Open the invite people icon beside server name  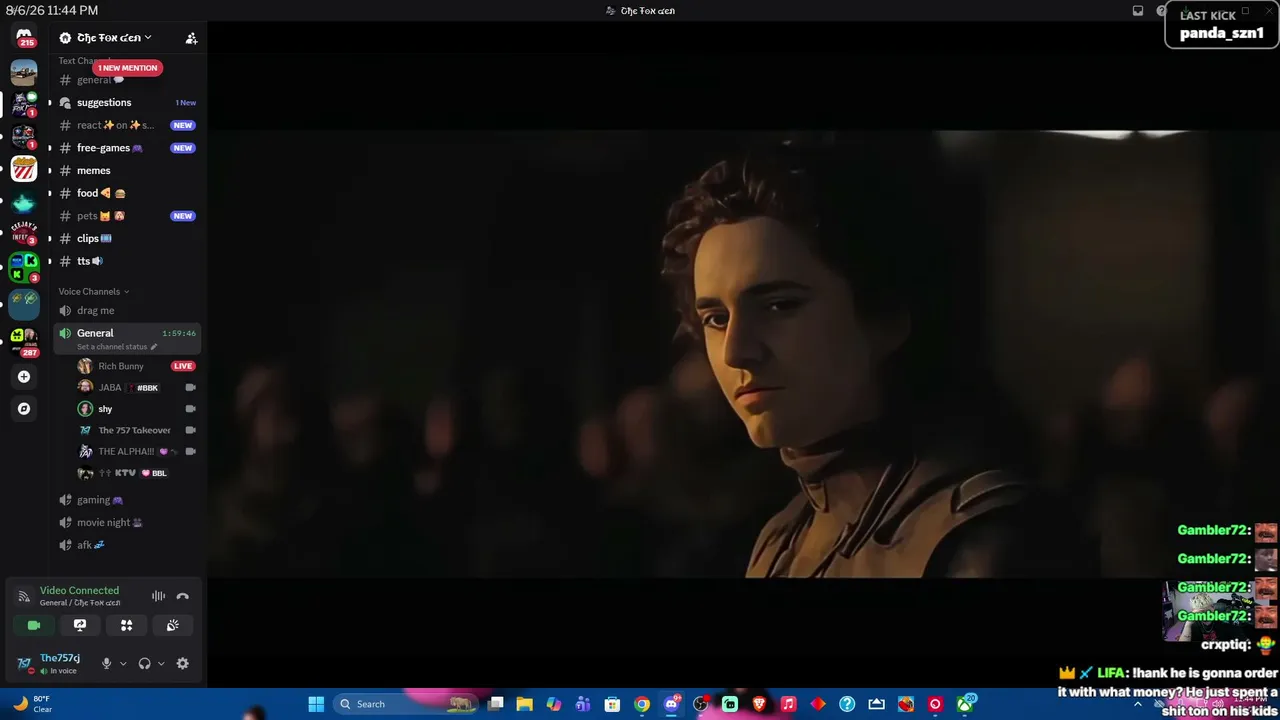pos(191,38)
